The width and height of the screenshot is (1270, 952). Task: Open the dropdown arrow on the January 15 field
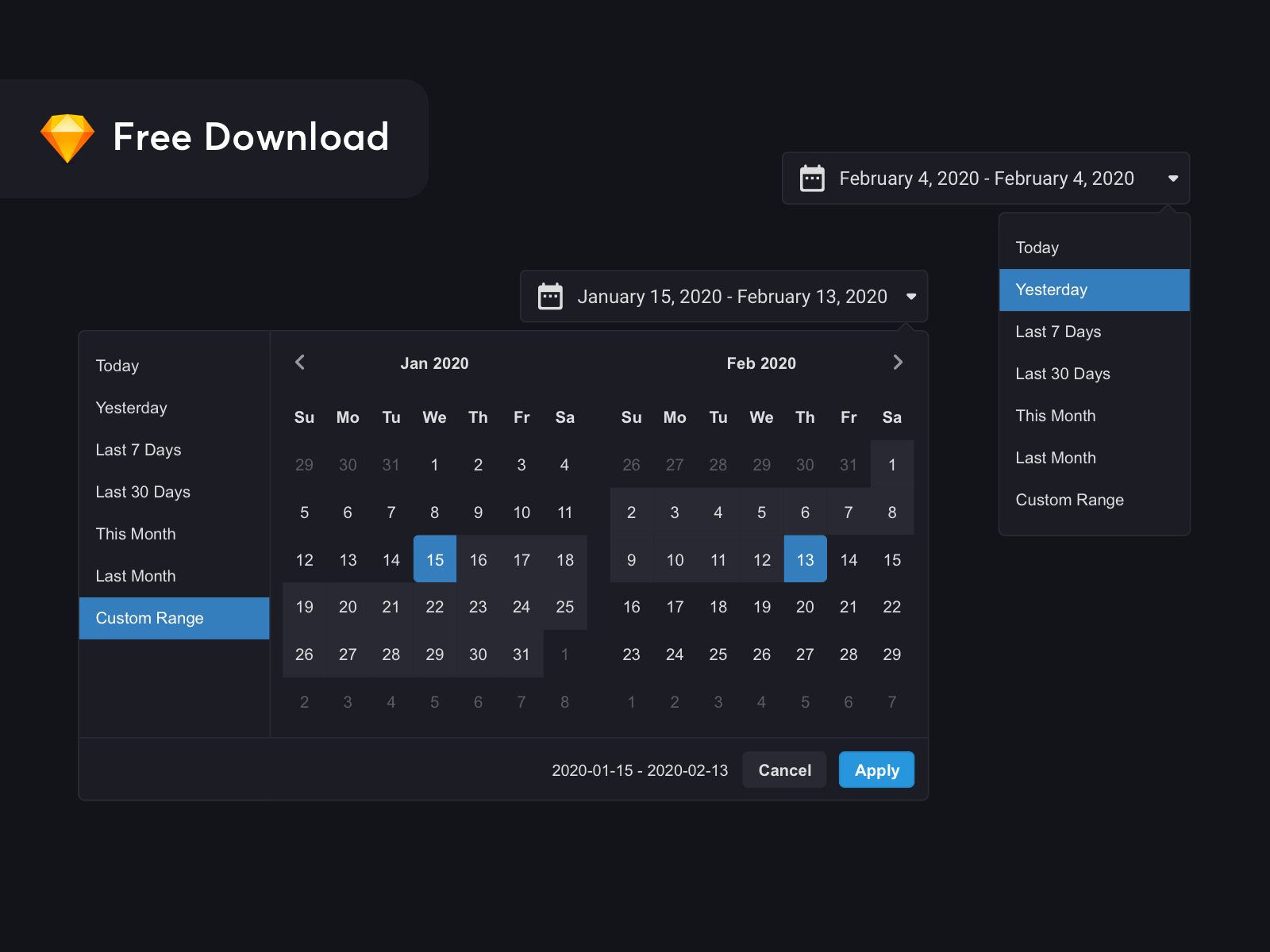click(x=911, y=297)
